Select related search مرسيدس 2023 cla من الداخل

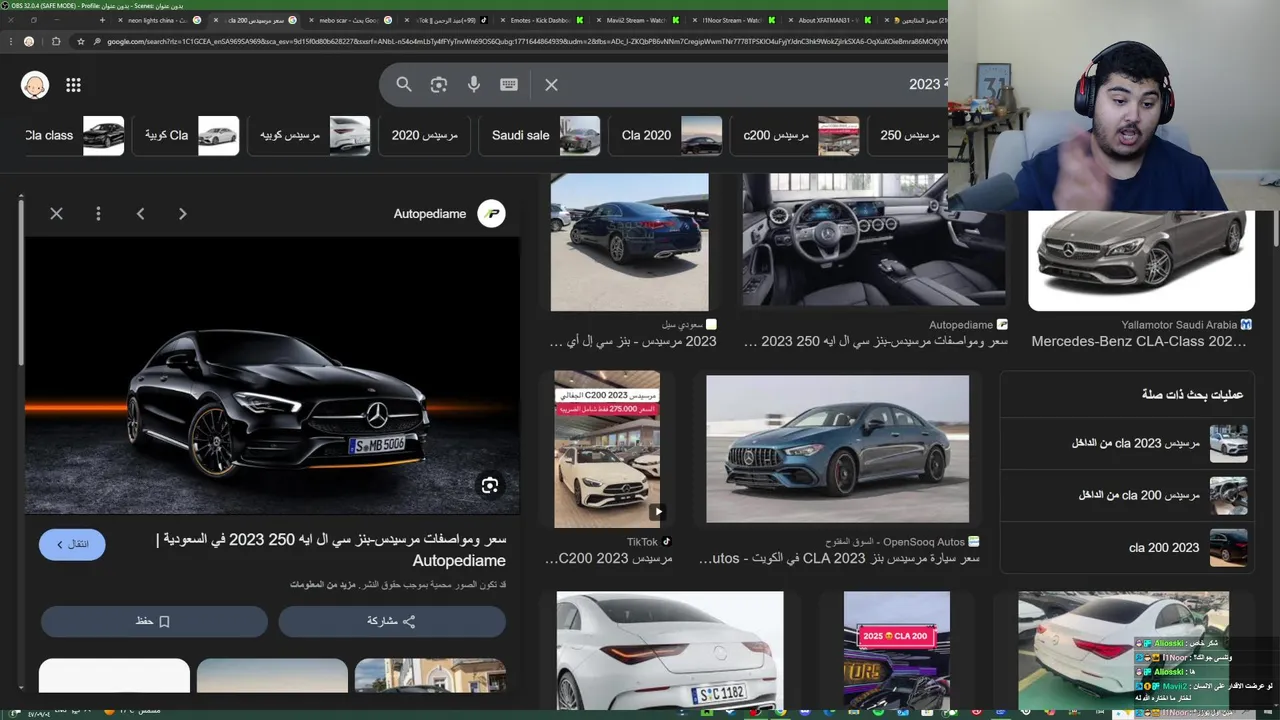1127,443
